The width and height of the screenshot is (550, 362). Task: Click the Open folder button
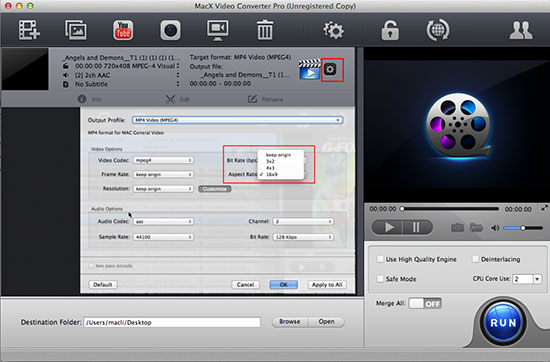326,322
